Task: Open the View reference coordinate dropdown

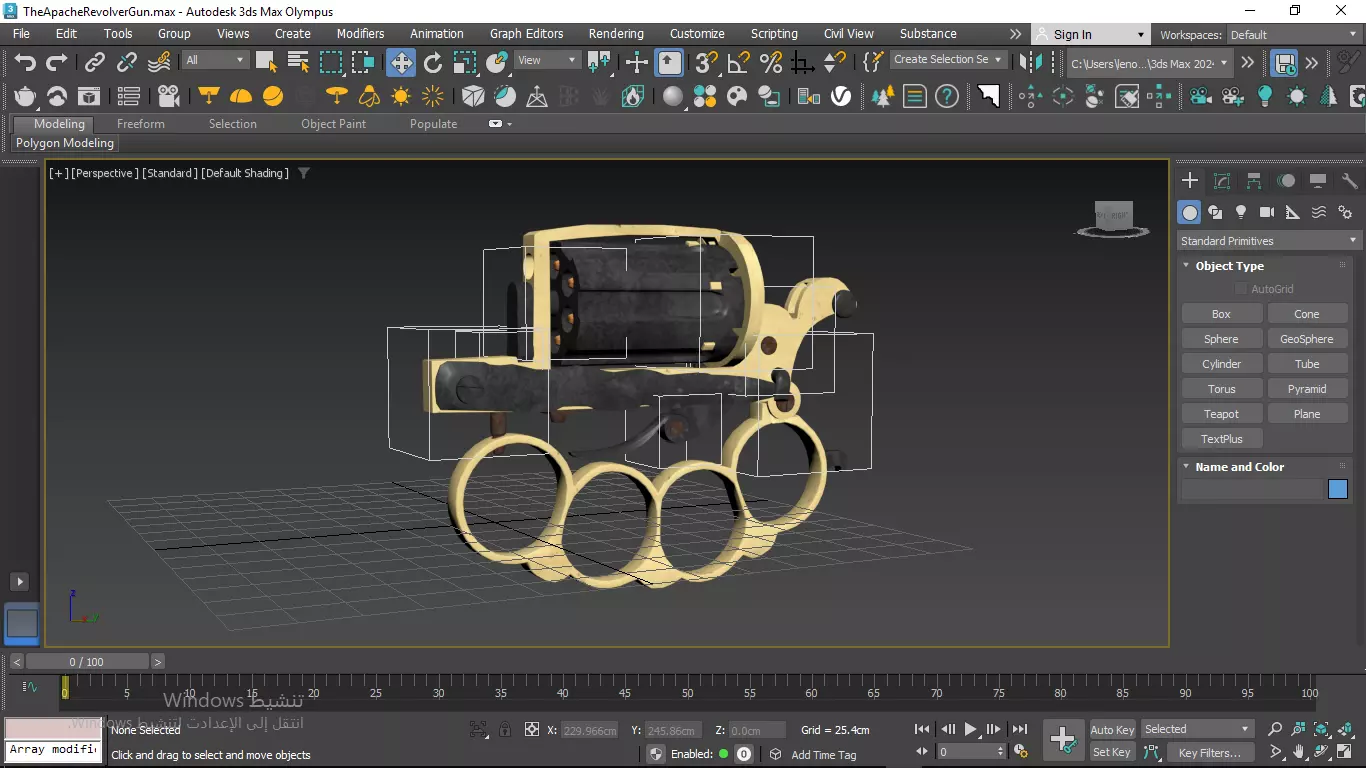Action: 547,60
